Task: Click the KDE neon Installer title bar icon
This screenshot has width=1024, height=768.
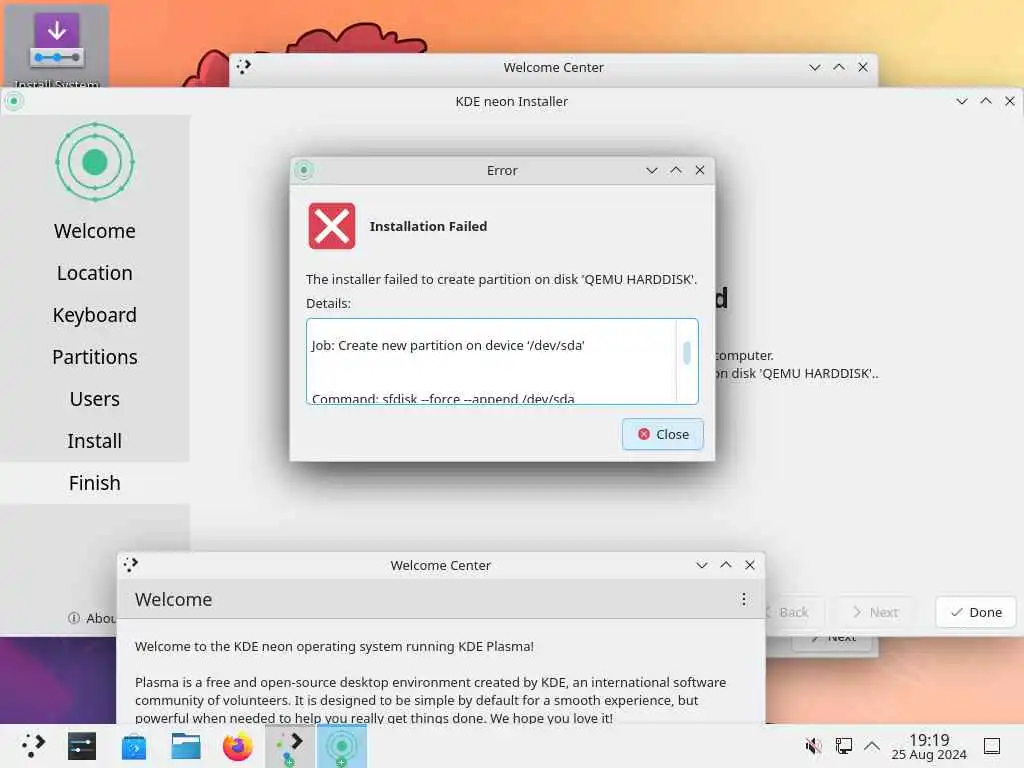Action: 14,101
